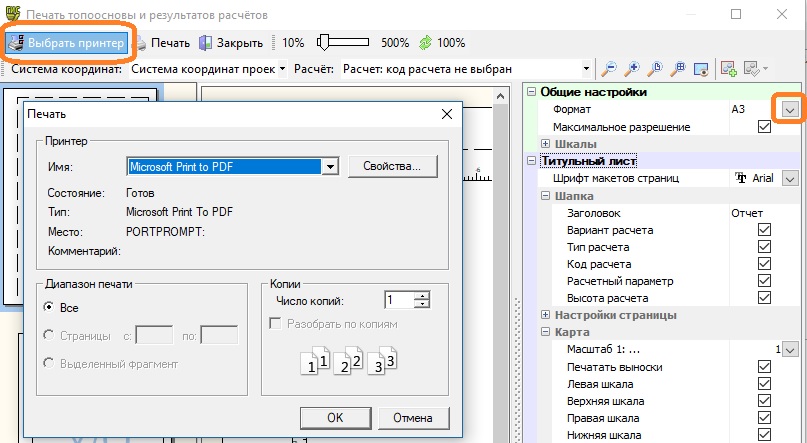Click the magnifier with grid icon
The height and width of the screenshot is (443, 807).
pyautogui.click(x=680, y=69)
